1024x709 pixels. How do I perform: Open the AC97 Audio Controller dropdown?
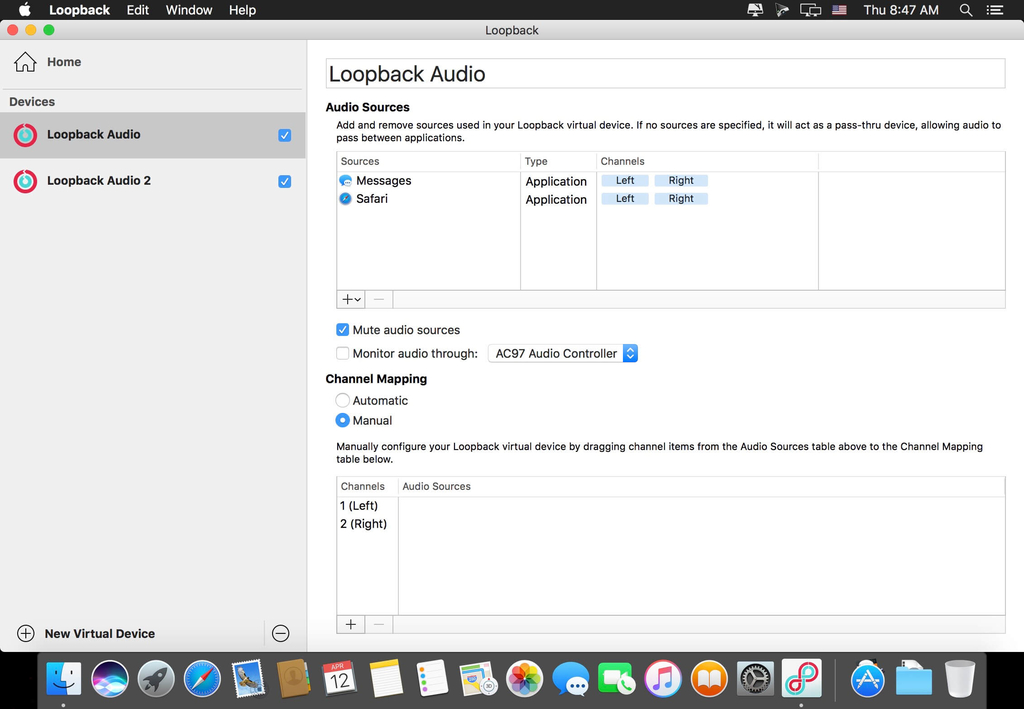[x=563, y=353]
